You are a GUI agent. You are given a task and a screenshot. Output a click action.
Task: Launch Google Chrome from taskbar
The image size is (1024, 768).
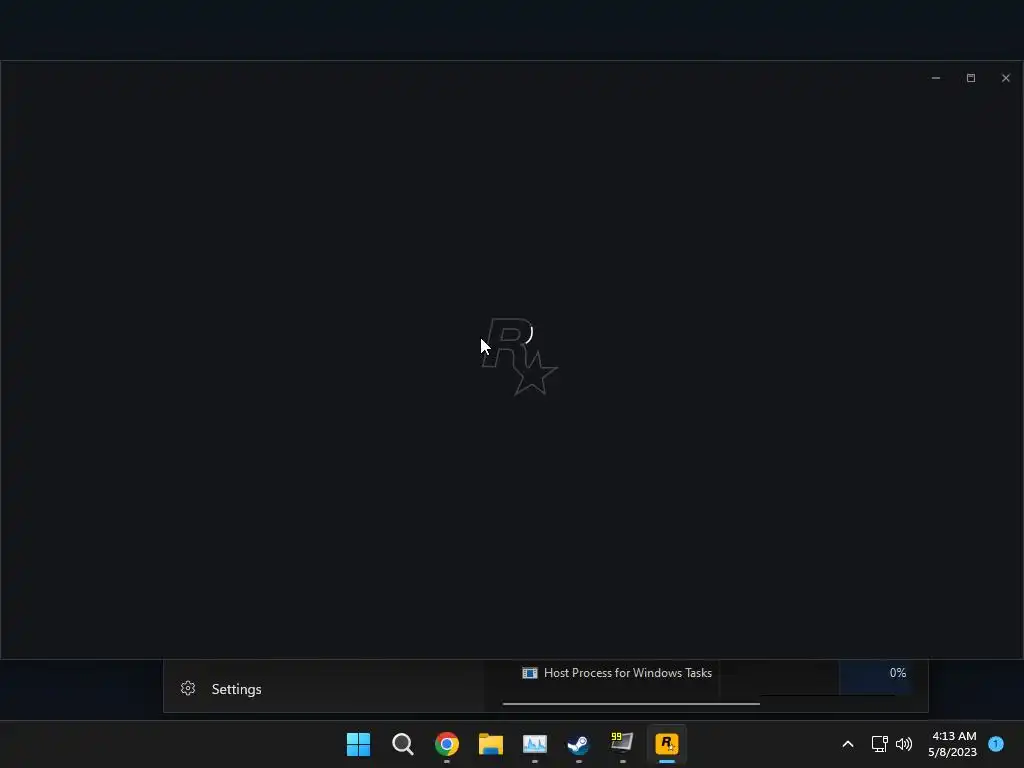coord(447,744)
